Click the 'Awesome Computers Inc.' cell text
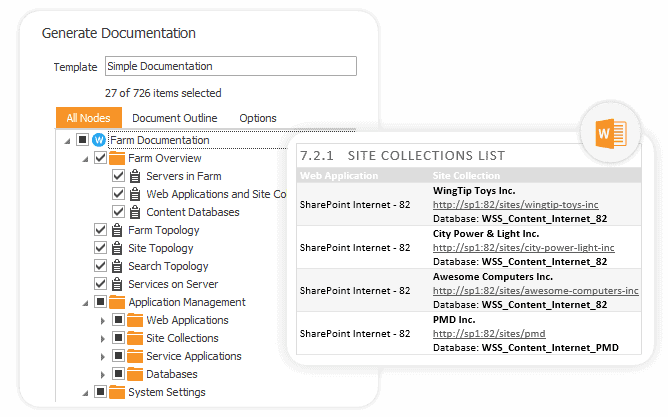 pyautogui.click(x=493, y=277)
